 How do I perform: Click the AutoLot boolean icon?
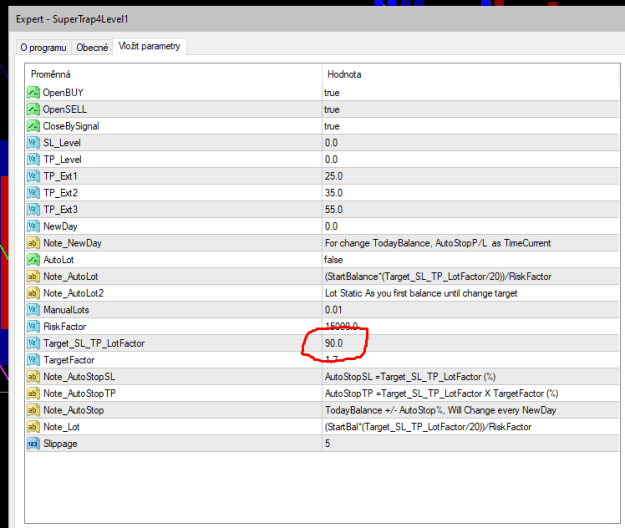(33, 260)
